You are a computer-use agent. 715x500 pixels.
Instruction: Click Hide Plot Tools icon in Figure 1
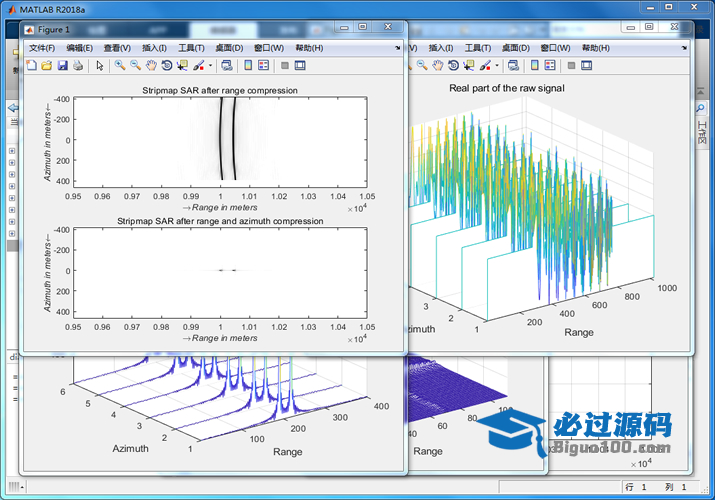285,66
